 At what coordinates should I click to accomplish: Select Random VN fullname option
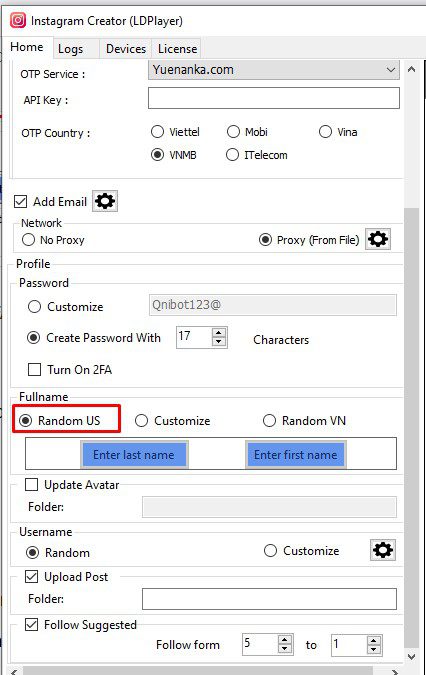point(269,421)
